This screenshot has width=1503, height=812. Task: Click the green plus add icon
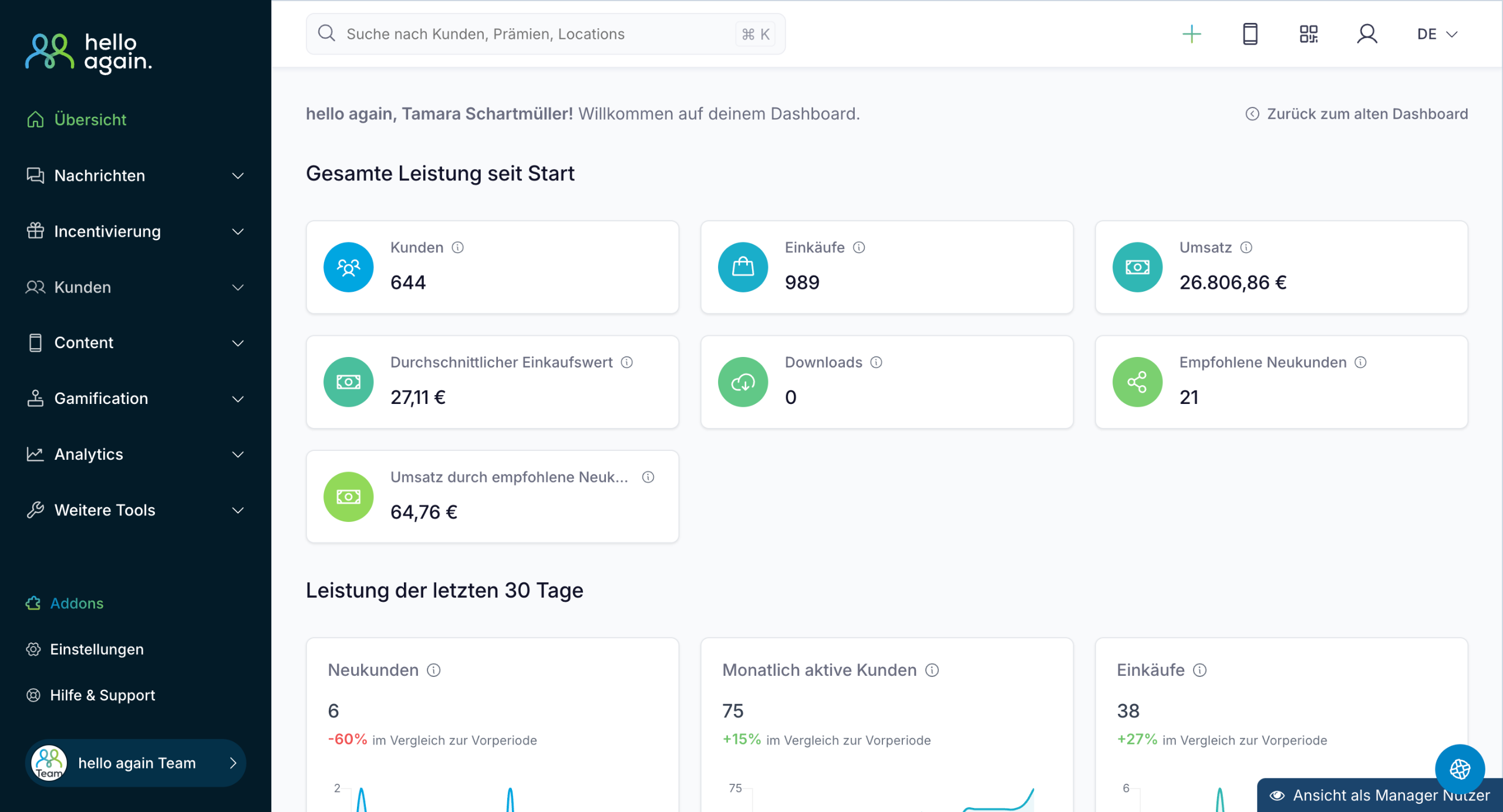point(1191,34)
